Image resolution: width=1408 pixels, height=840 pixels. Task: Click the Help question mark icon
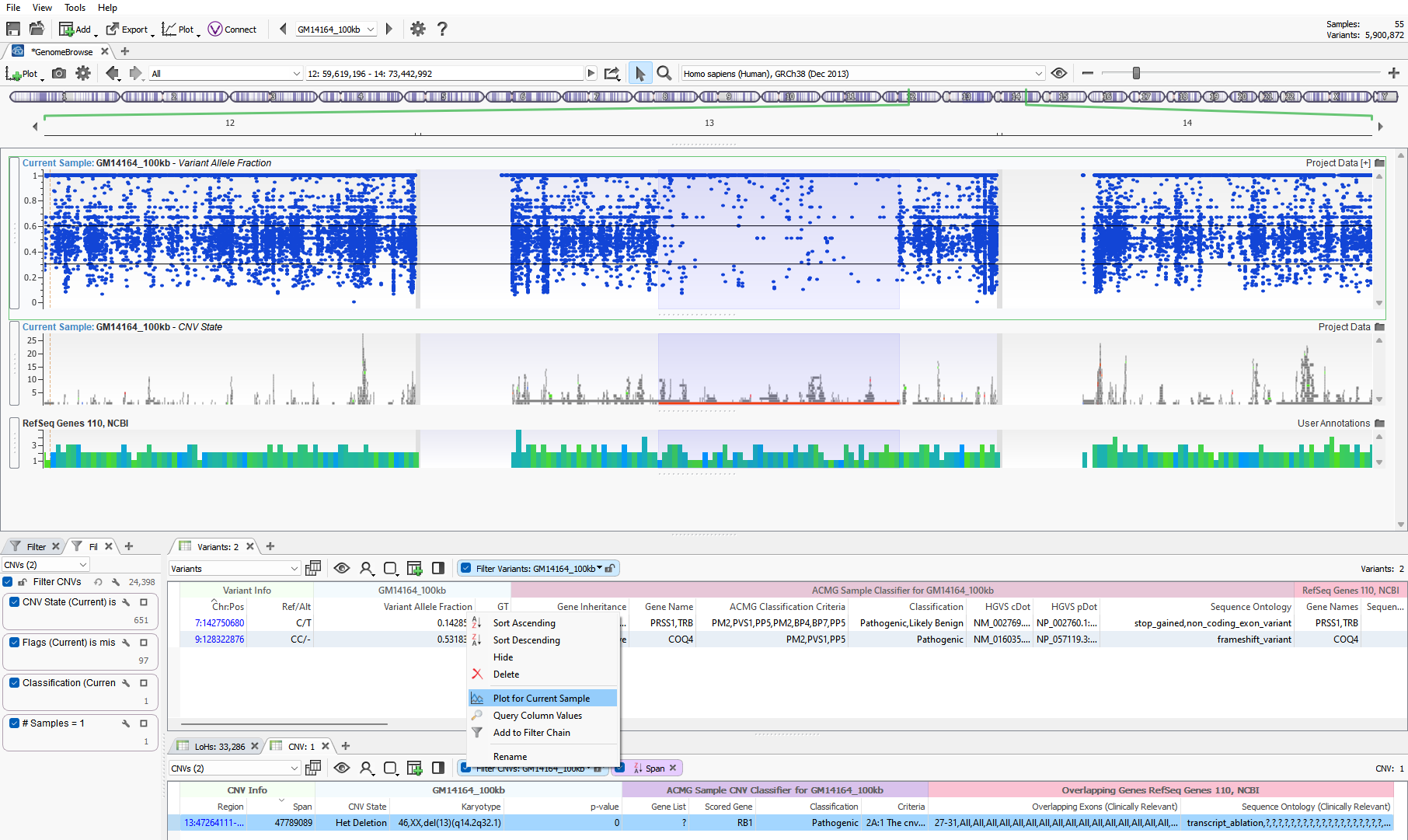(x=442, y=29)
